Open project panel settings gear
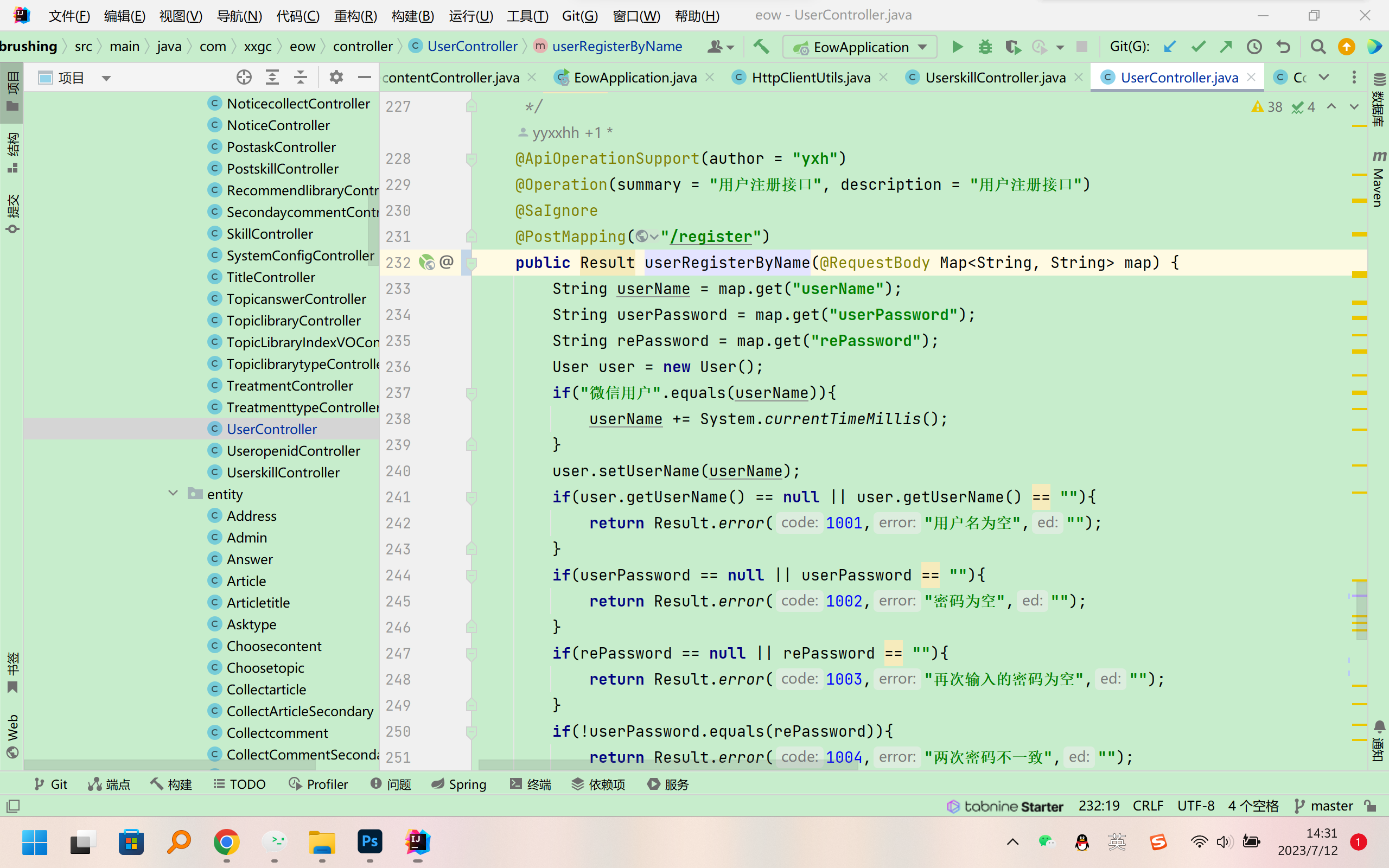The height and width of the screenshot is (868, 1389). [x=336, y=77]
